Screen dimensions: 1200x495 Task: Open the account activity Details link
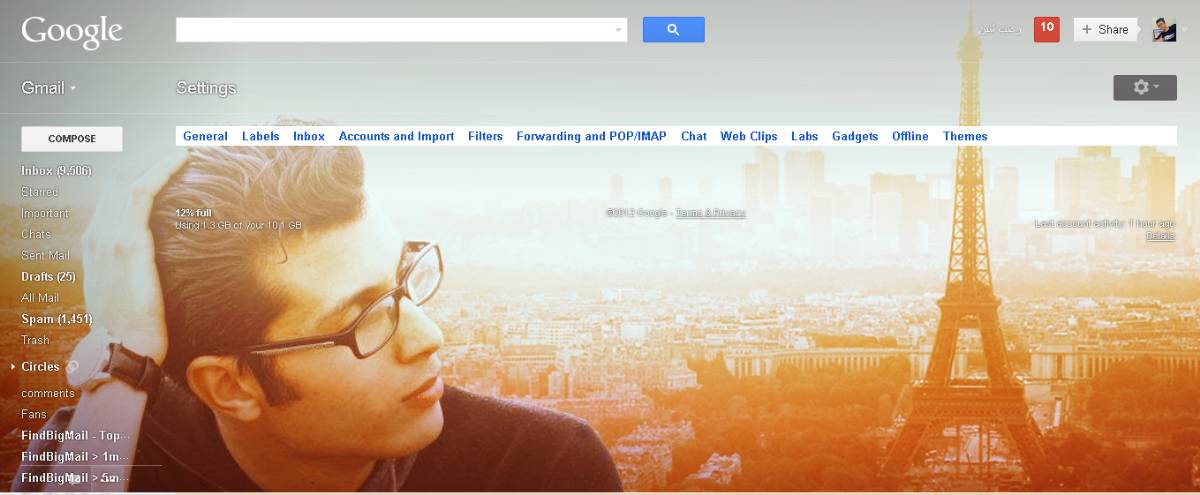click(1160, 236)
